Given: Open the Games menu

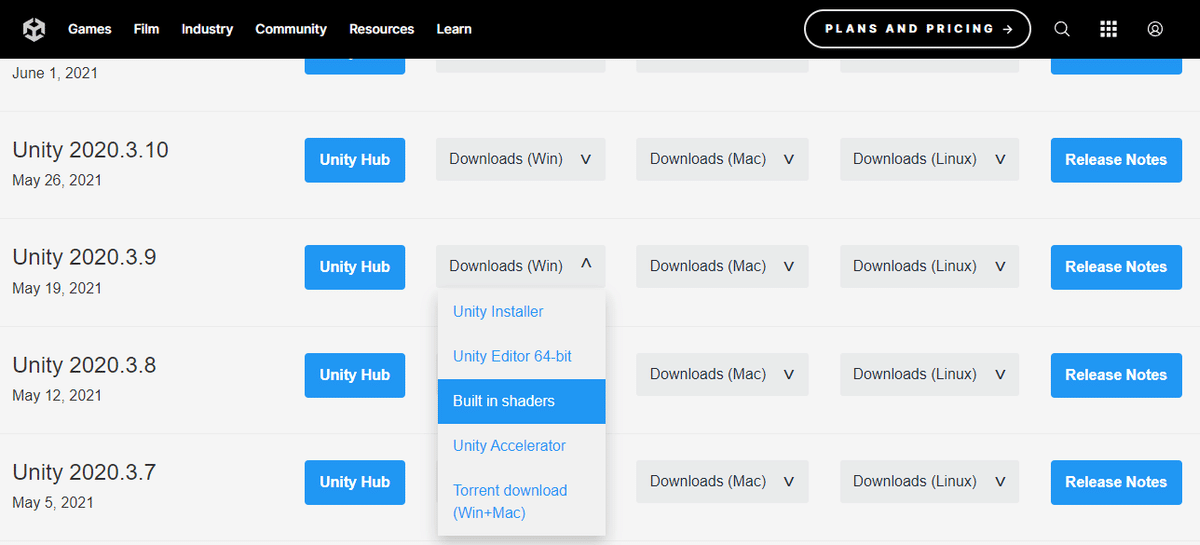Looking at the screenshot, I should click(90, 29).
